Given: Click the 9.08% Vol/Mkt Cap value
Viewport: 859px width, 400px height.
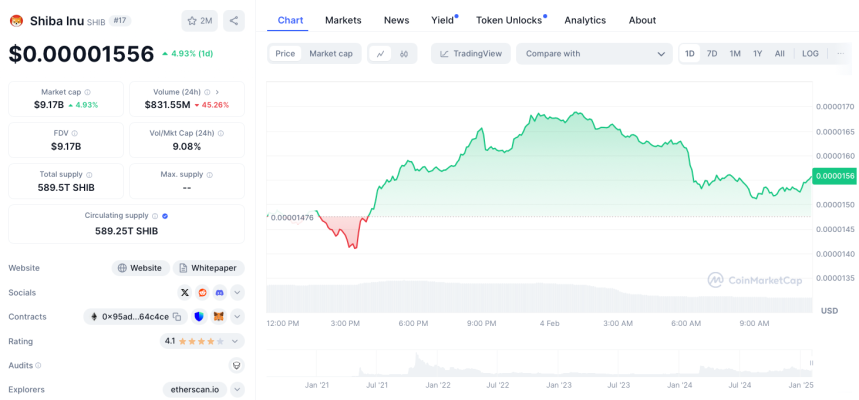Looking at the screenshot, I should 187,146.
